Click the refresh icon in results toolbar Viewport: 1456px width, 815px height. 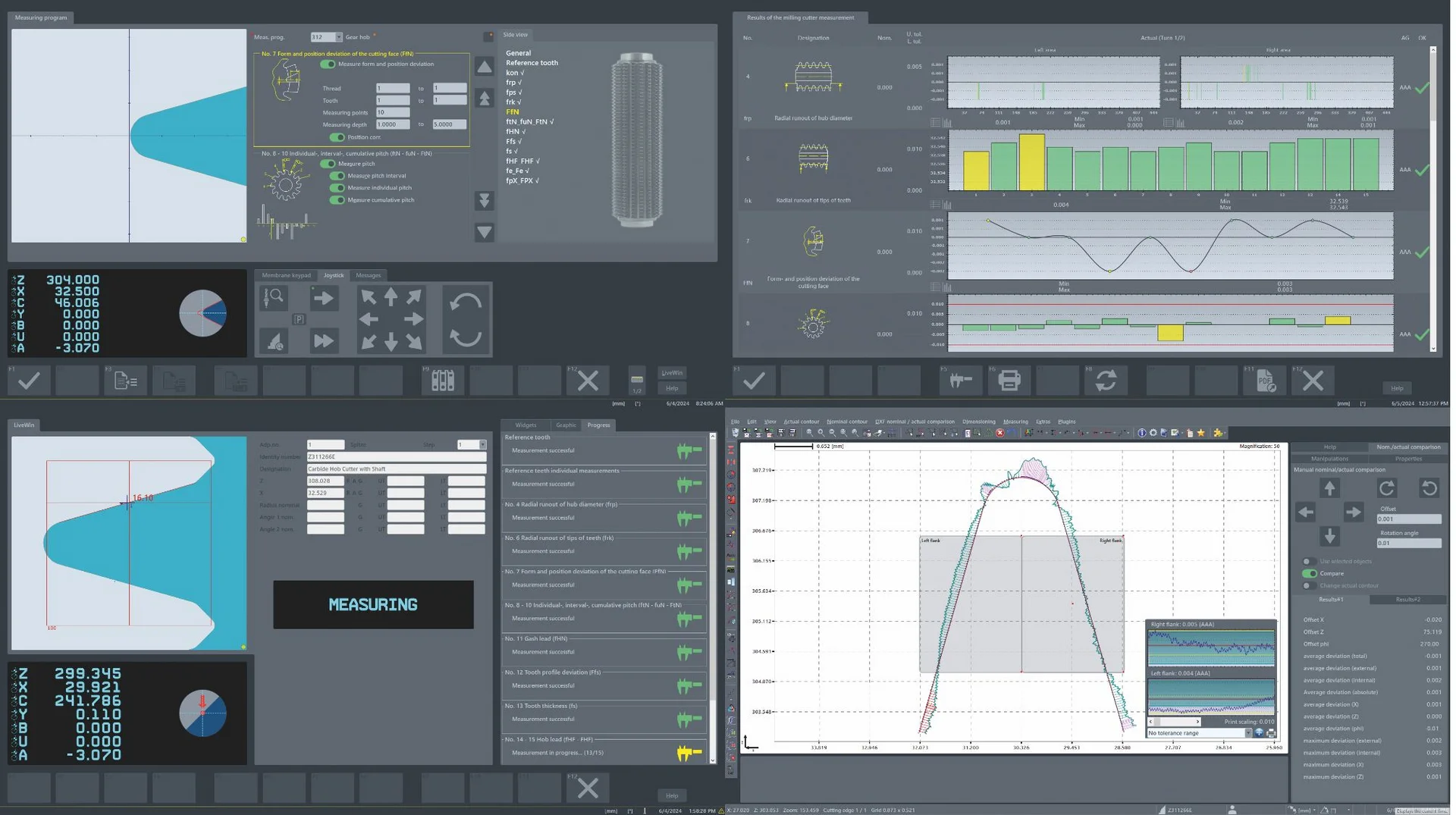click(x=1106, y=381)
